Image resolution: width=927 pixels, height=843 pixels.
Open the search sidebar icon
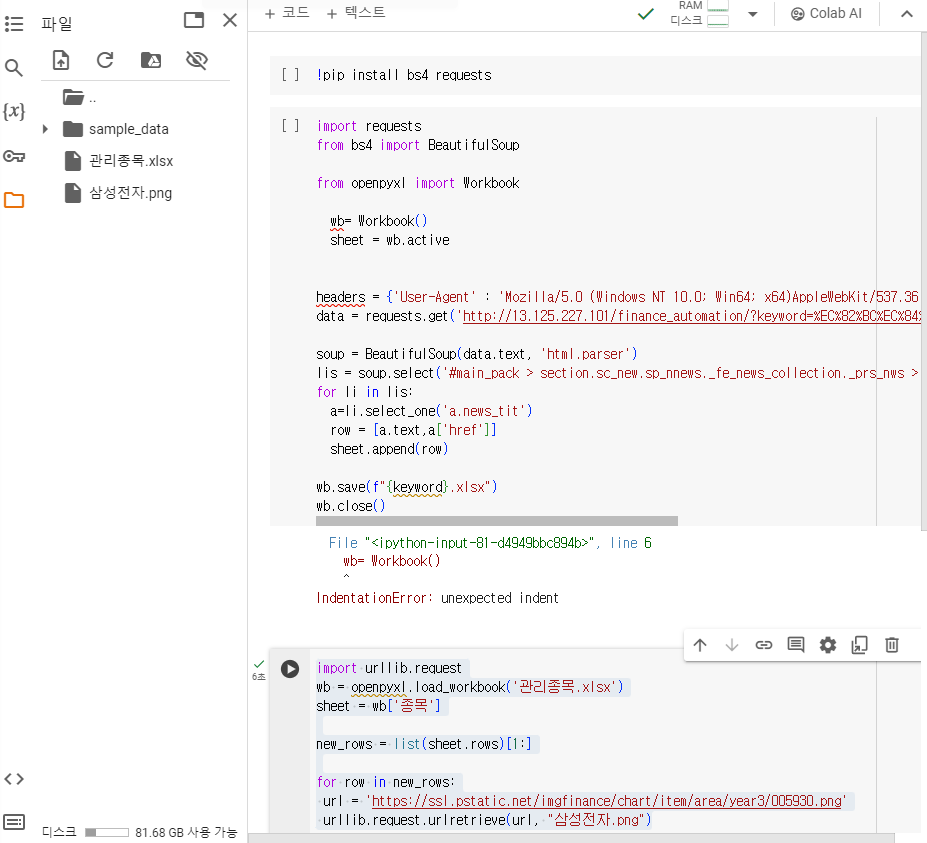tap(14, 68)
